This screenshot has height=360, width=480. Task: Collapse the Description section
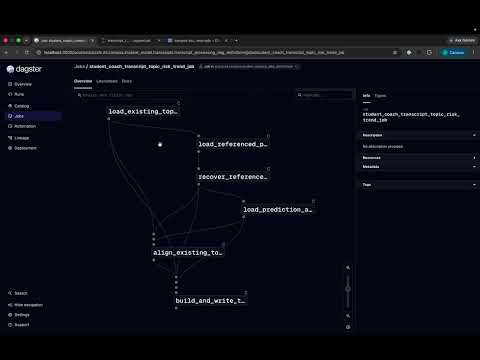(x=419, y=135)
